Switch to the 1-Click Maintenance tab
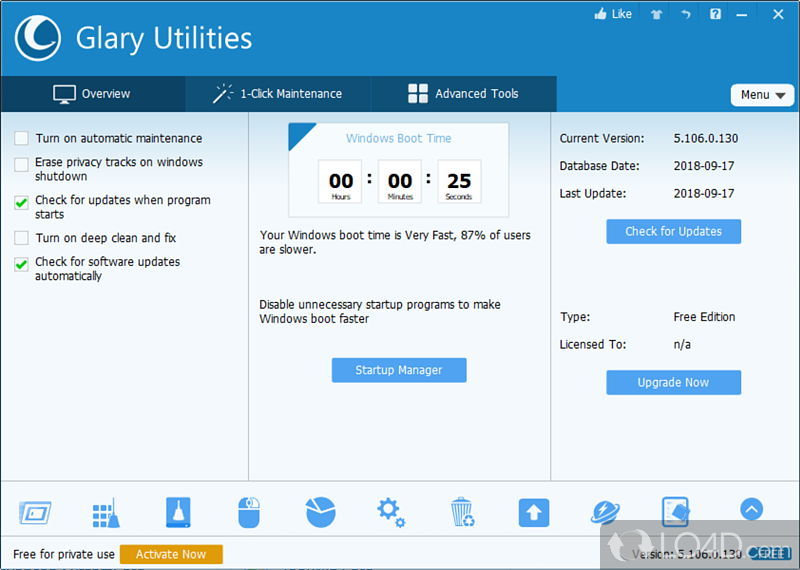The width and height of the screenshot is (800, 570). point(277,94)
